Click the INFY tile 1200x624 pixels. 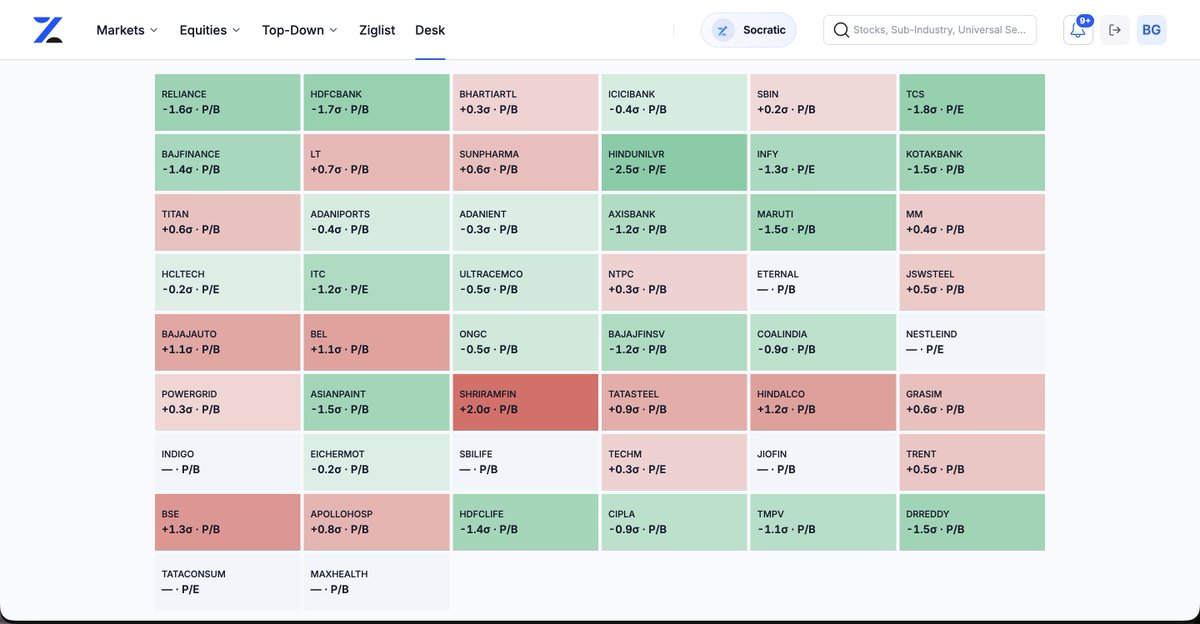point(823,162)
